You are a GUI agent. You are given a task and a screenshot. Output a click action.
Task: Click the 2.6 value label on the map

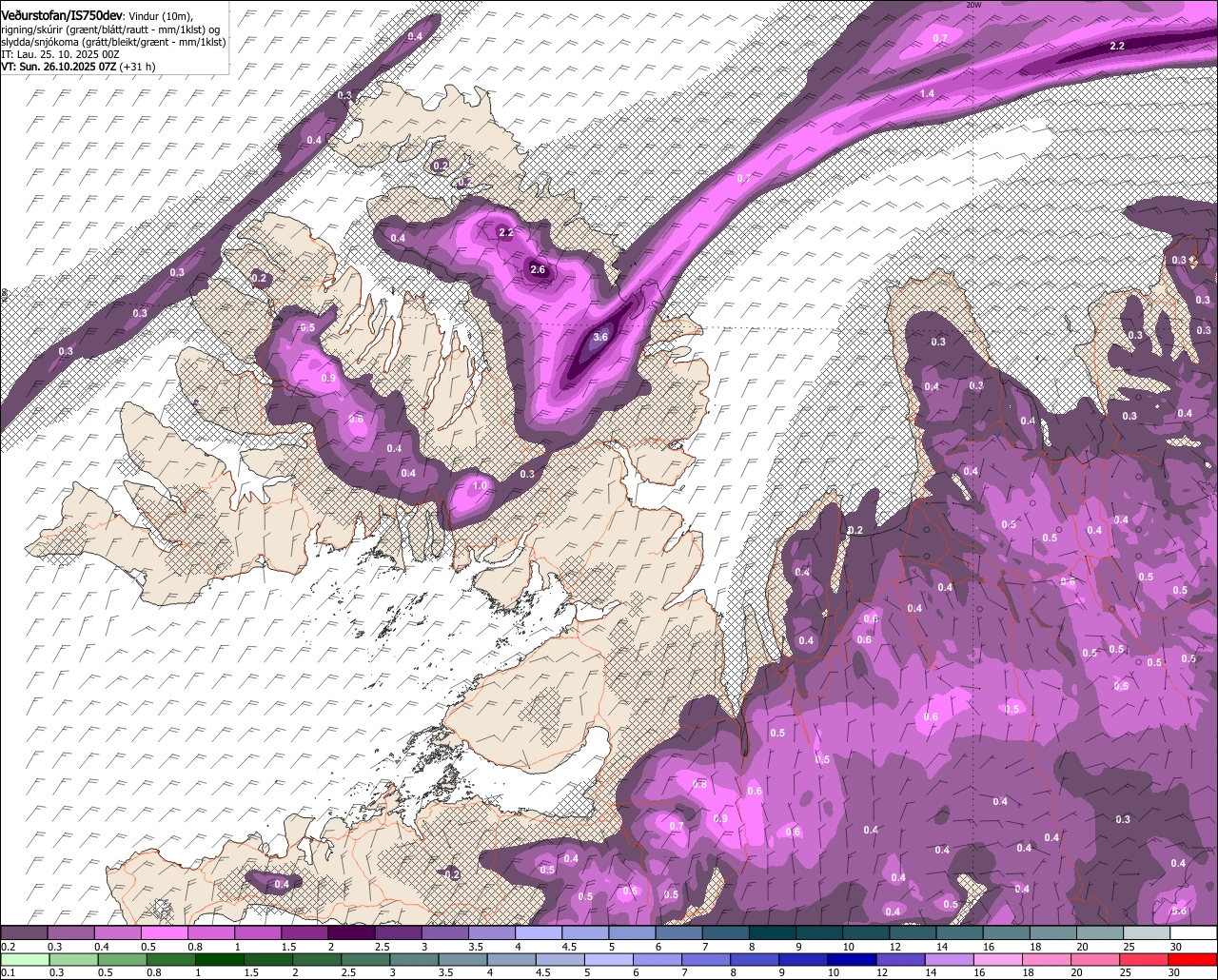click(x=538, y=270)
